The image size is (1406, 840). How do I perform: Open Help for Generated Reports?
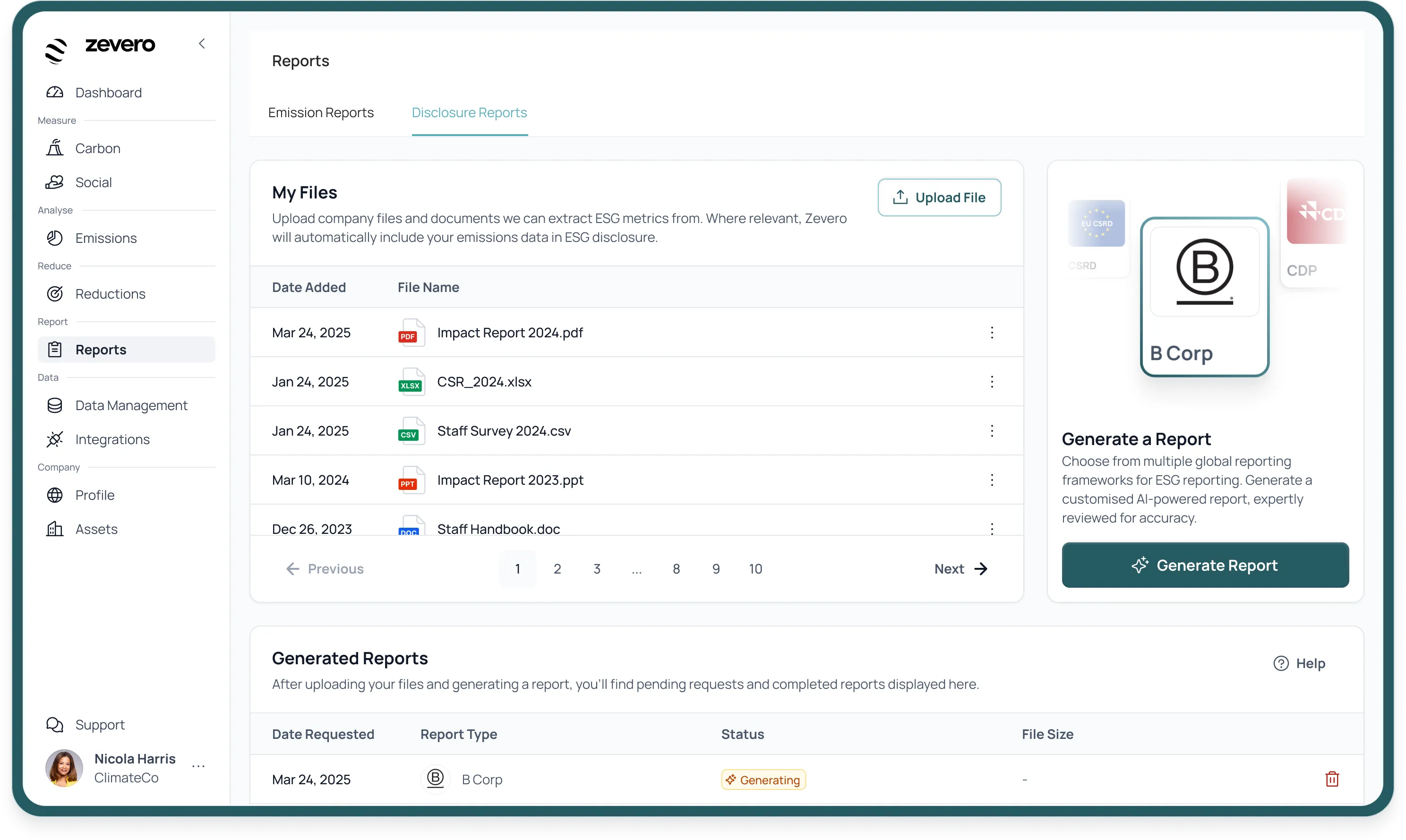pos(1299,663)
